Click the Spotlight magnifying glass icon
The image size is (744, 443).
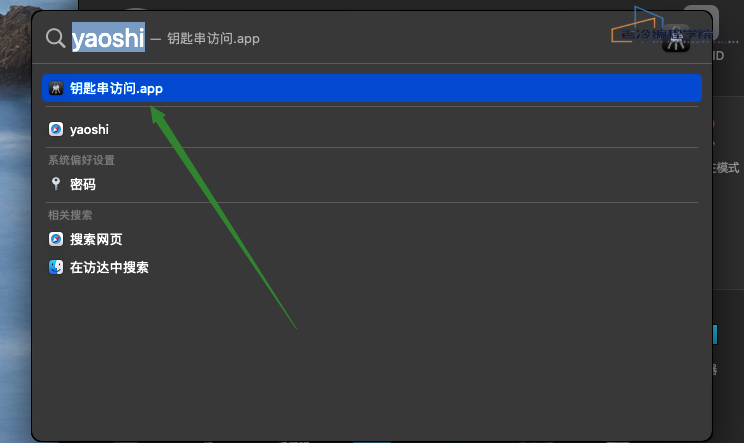tap(56, 38)
